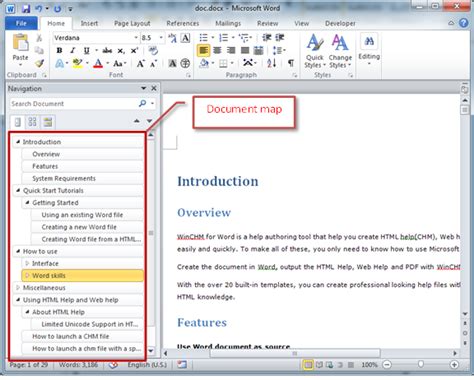The height and width of the screenshot is (380, 474).
Task: Select System Requirements in the document map
Action: coord(82,178)
